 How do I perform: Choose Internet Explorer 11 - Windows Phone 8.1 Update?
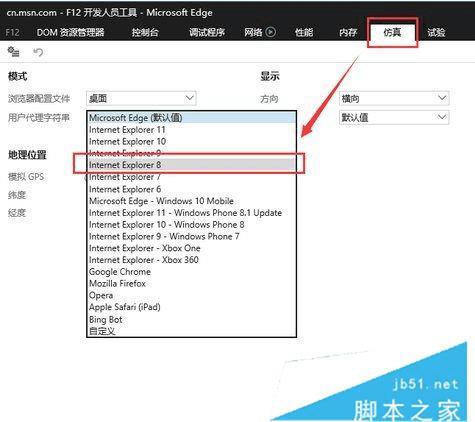click(192, 213)
